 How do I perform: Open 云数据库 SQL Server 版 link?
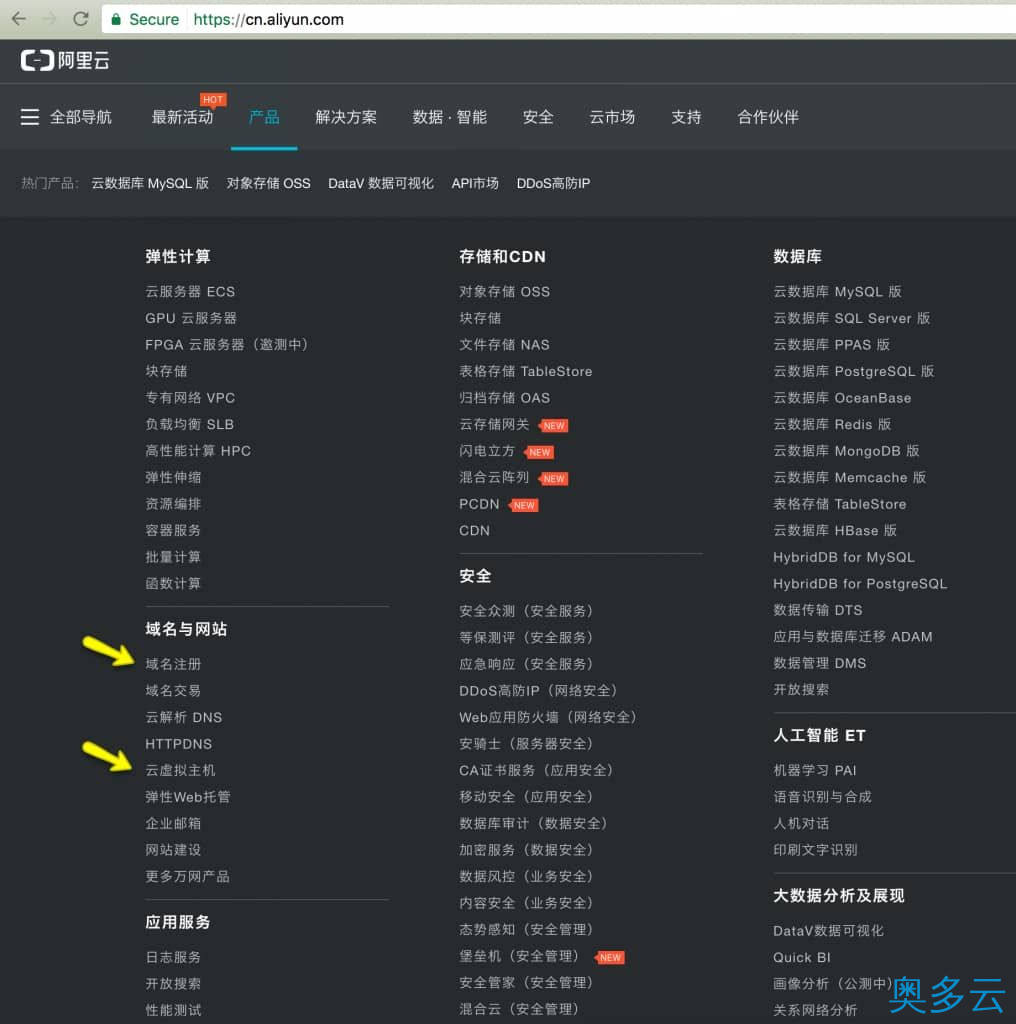coord(851,318)
